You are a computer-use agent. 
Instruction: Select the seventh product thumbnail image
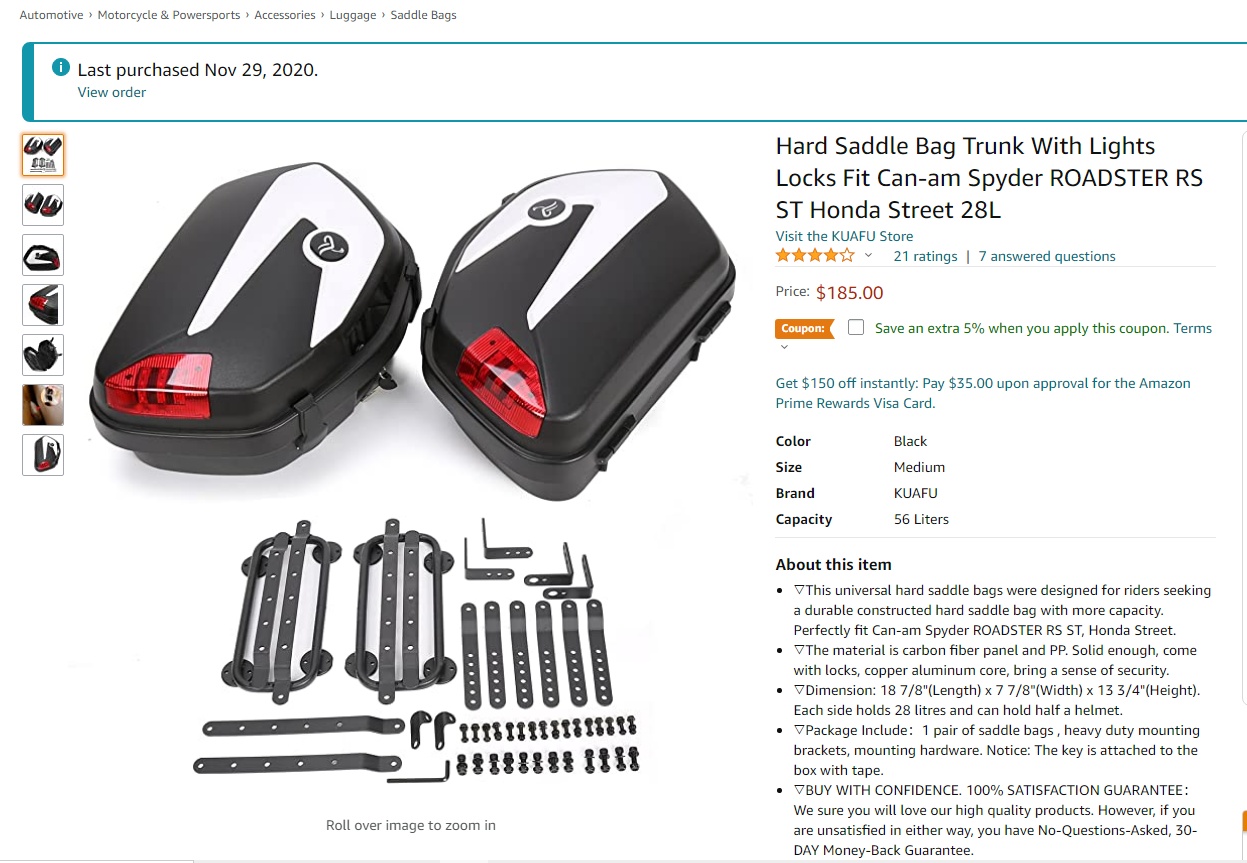point(43,455)
